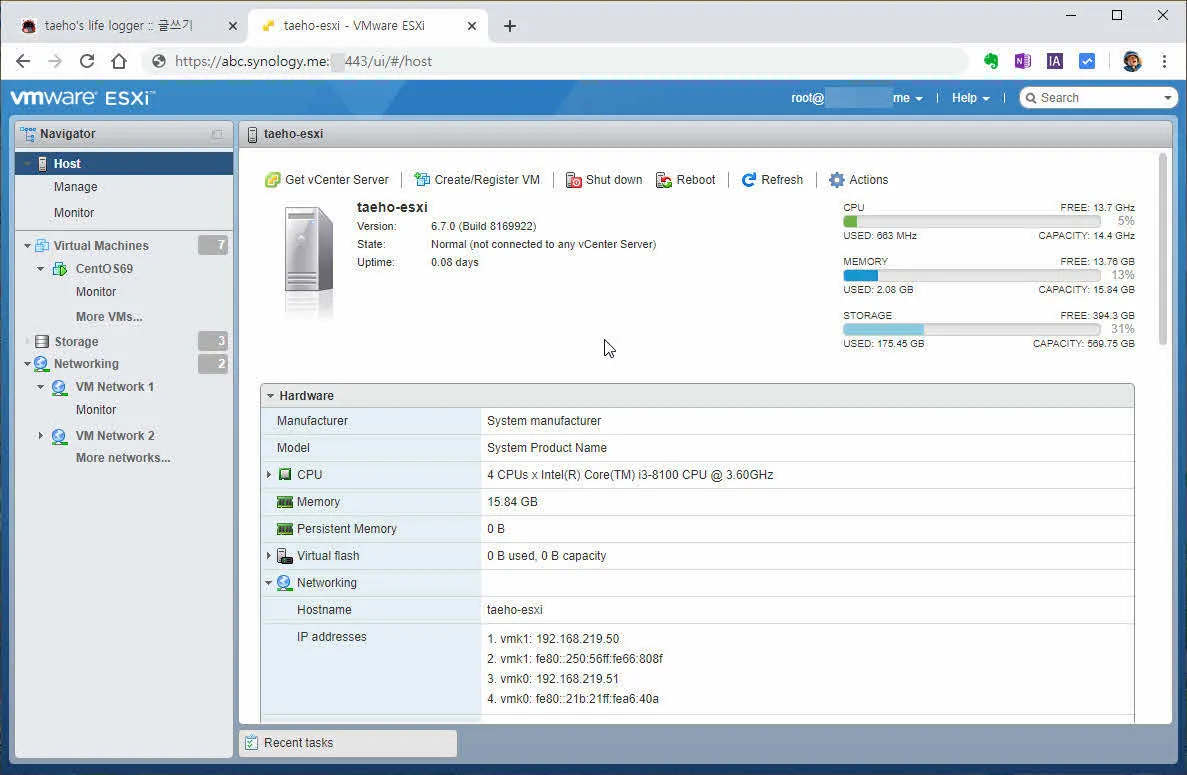Open More VMs... in the Navigator
This screenshot has width=1187, height=775.
point(109,316)
